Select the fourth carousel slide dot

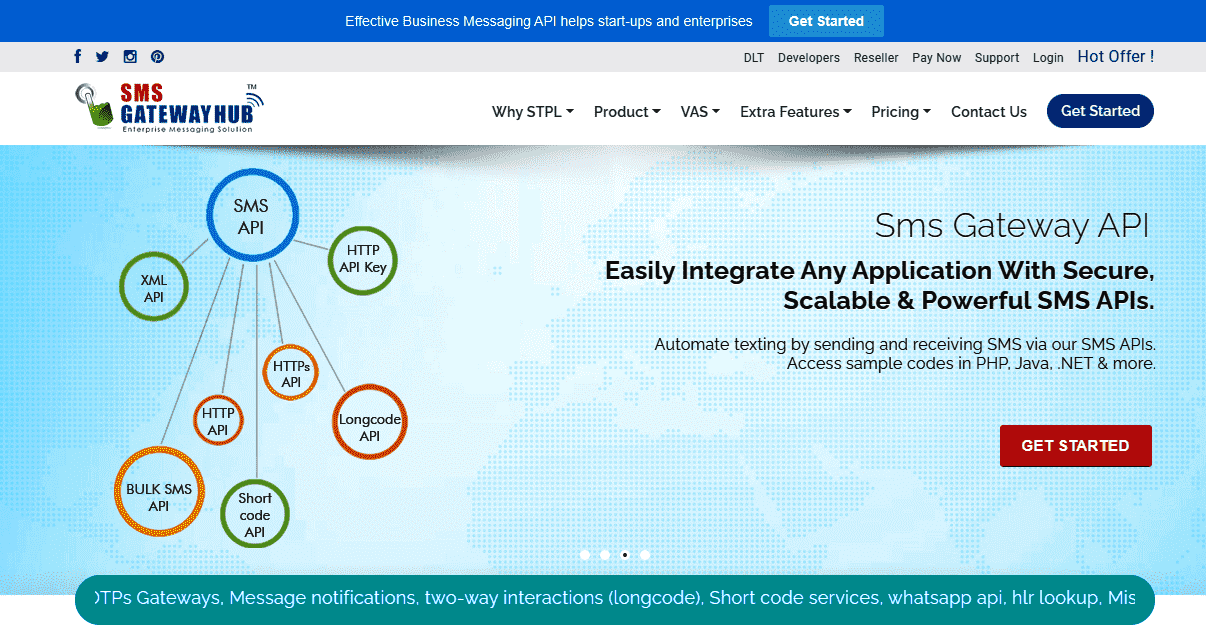tap(645, 554)
